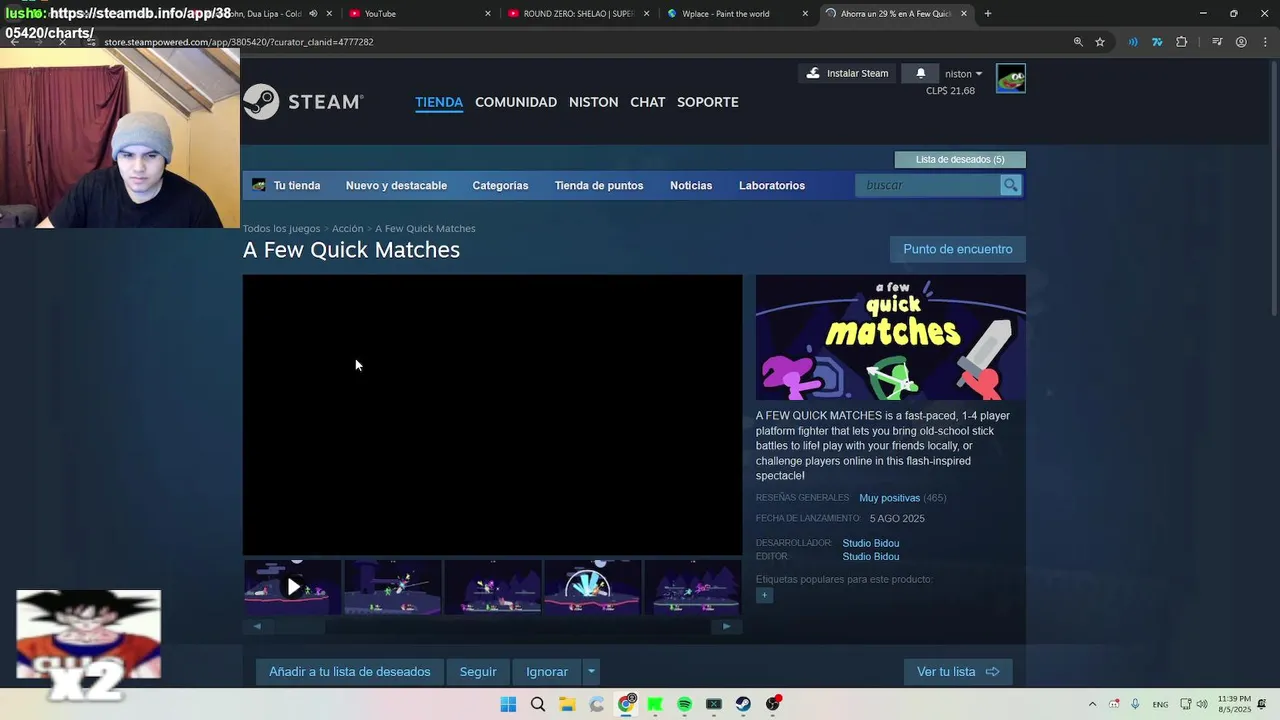
Task: Open the Steam app in taskbar
Action: pyautogui.click(x=743, y=704)
